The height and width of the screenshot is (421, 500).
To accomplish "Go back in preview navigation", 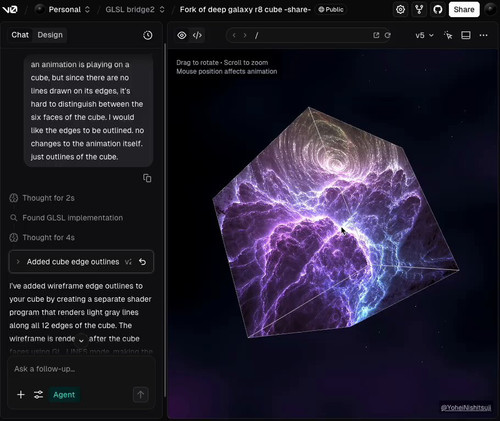I will tap(234, 35).
